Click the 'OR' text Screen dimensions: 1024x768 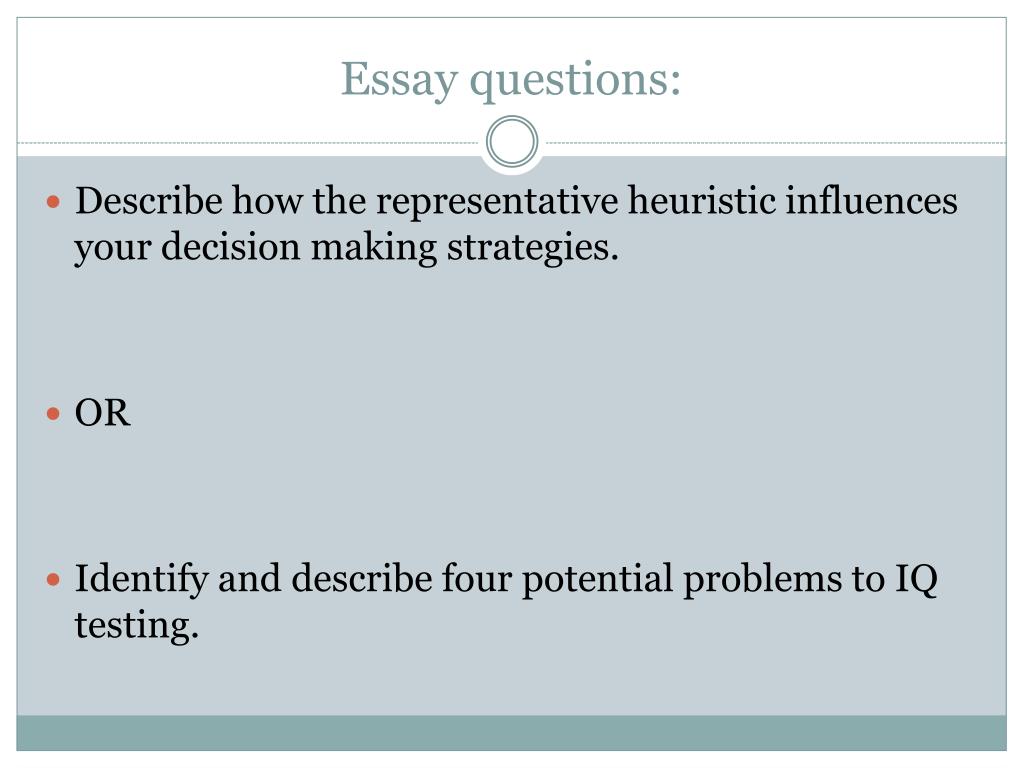tap(103, 413)
